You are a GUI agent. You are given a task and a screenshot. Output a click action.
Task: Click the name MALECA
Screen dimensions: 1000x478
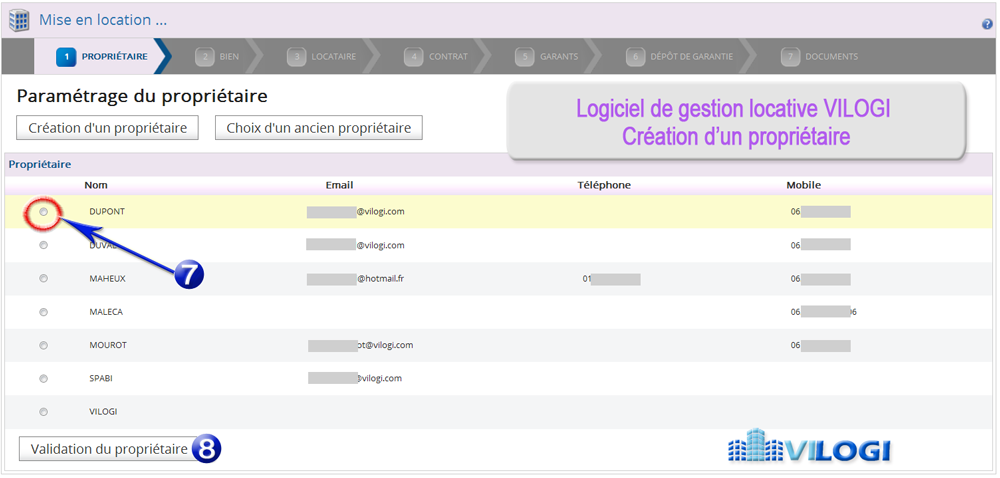(106, 312)
